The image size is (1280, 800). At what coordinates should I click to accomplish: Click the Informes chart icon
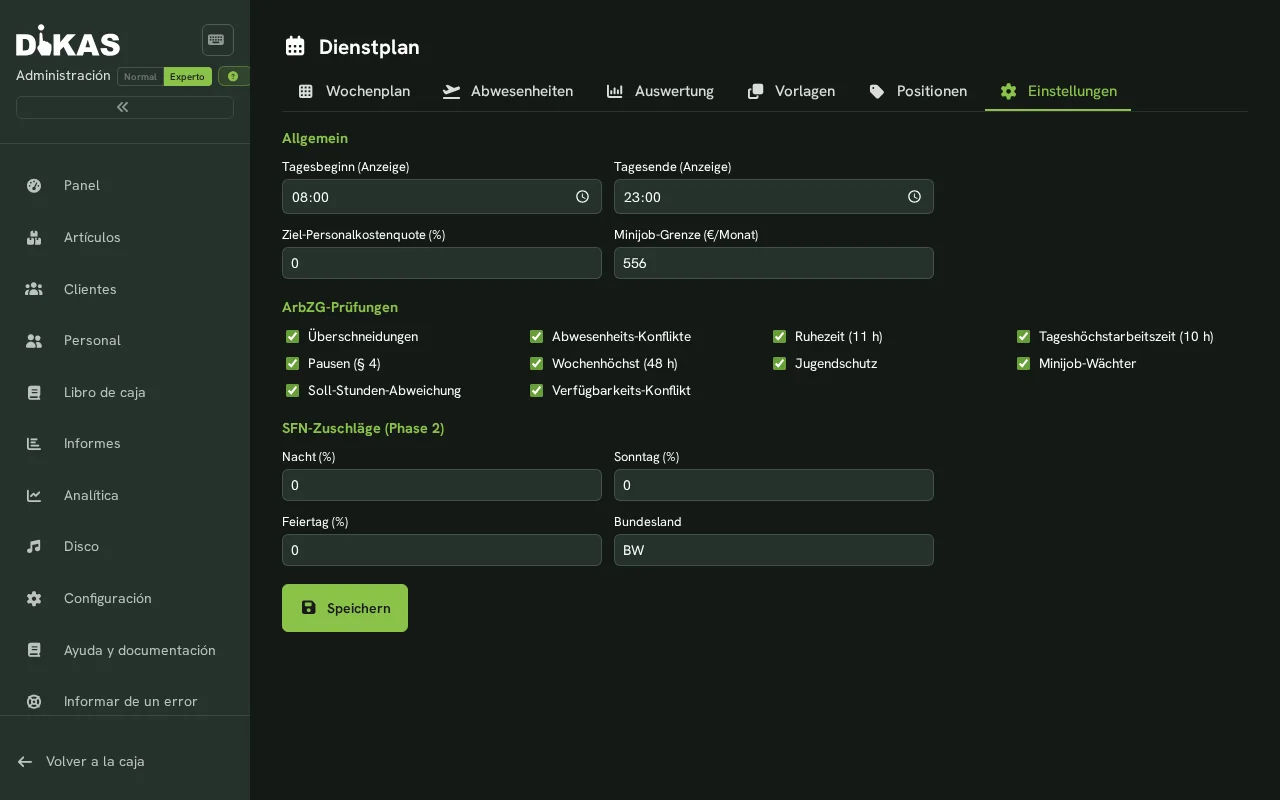pyautogui.click(x=34, y=443)
